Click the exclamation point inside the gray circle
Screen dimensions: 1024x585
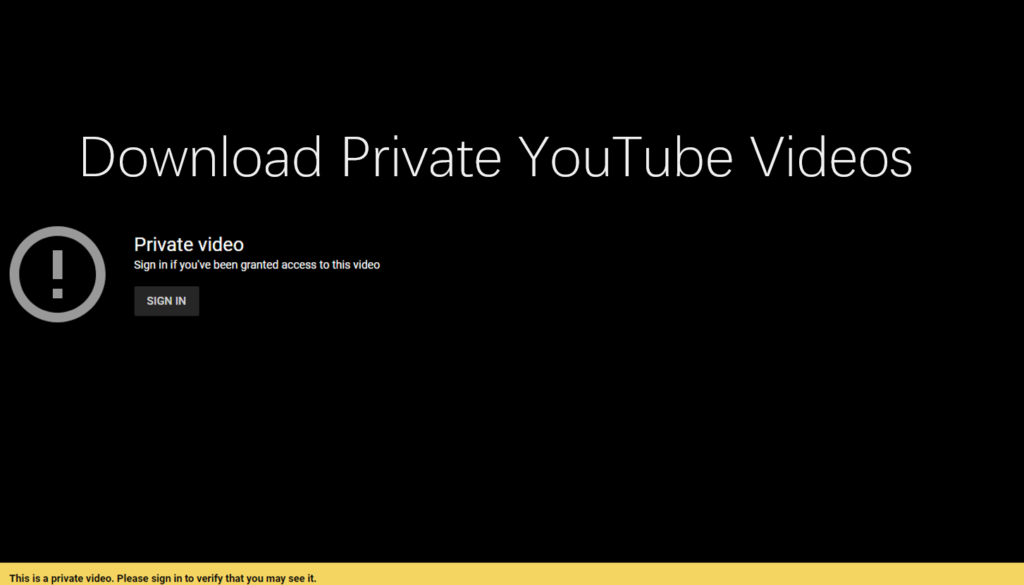click(57, 267)
